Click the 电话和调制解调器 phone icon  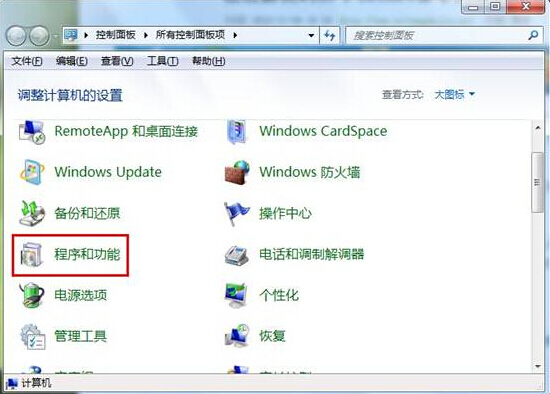tap(237, 255)
